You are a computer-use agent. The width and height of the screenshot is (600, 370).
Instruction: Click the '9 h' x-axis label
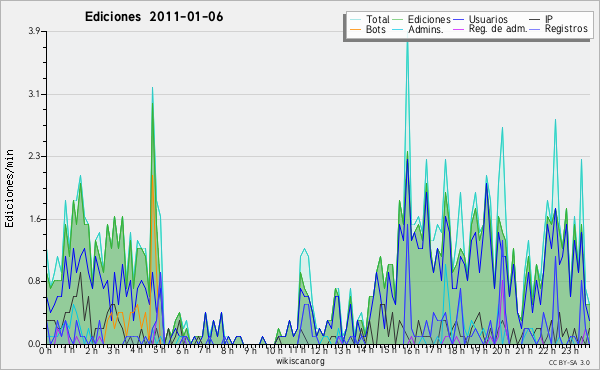(250, 351)
